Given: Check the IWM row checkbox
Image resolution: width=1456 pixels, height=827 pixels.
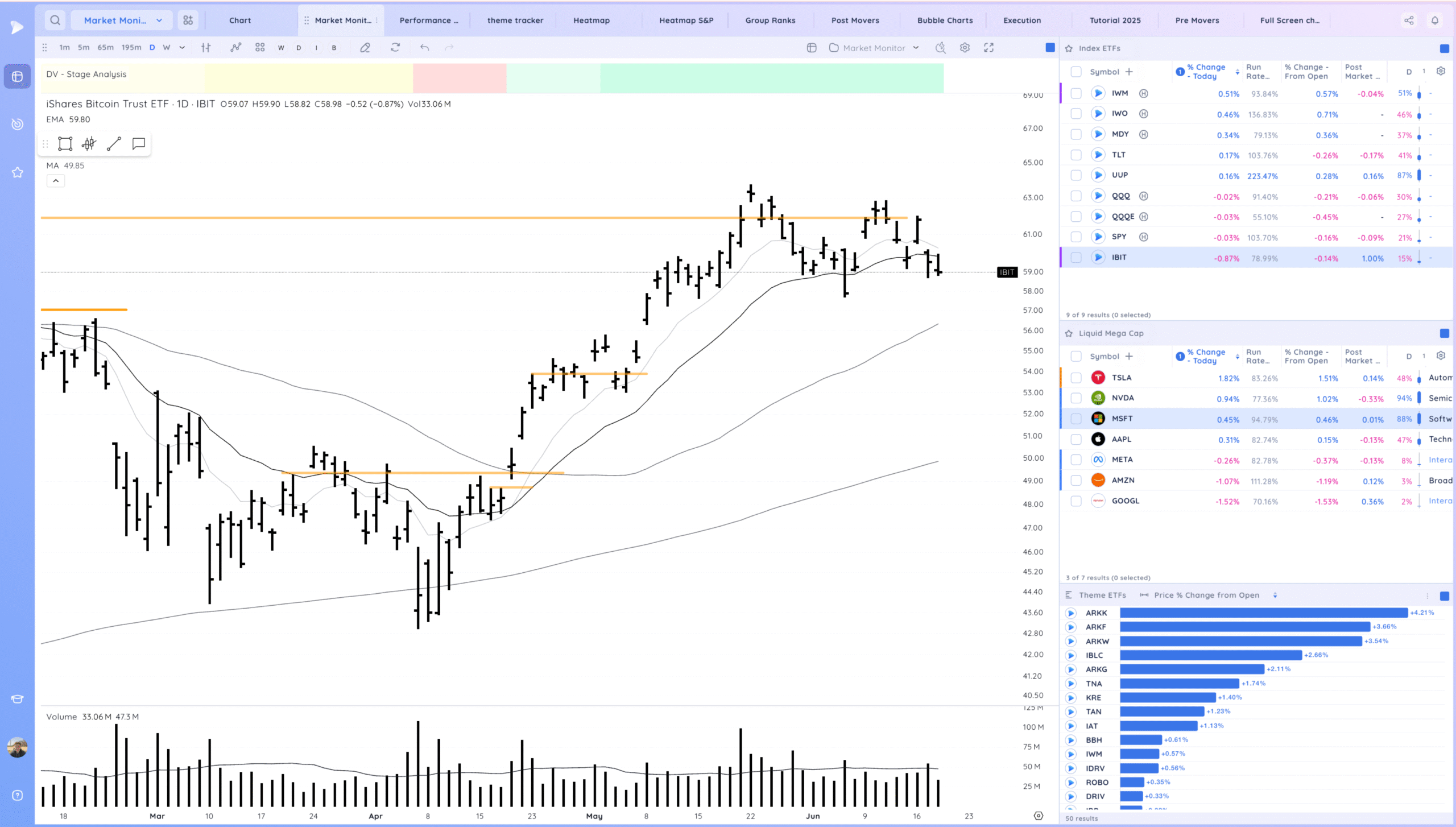Looking at the screenshot, I should [x=1076, y=93].
